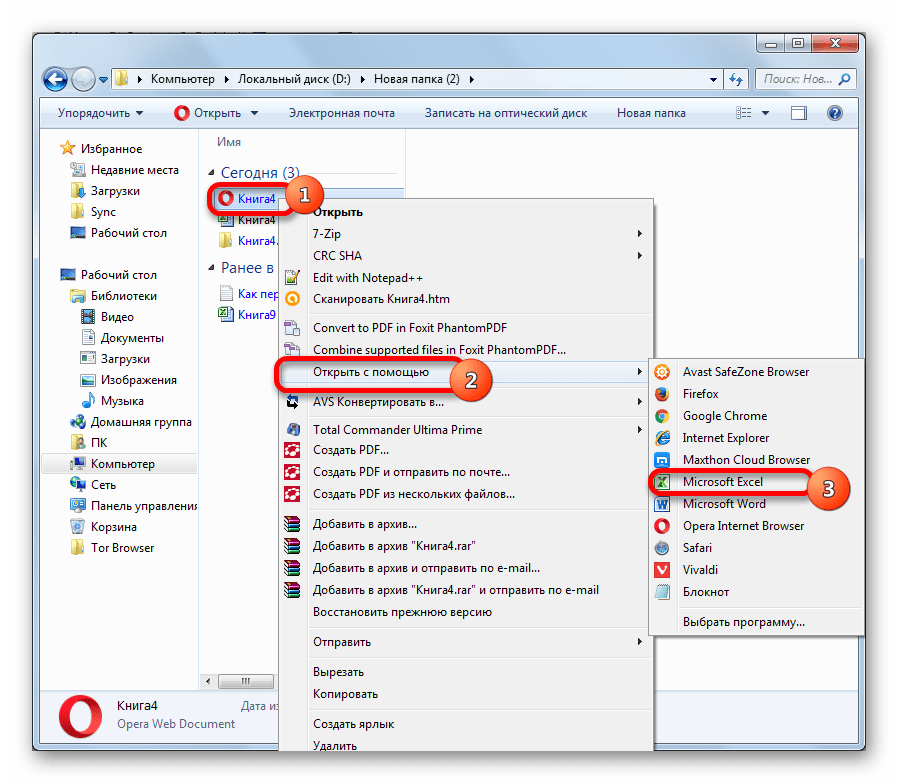This screenshot has height=783, width=898.
Task: Click the Back navigation arrow
Action: [x=56, y=79]
